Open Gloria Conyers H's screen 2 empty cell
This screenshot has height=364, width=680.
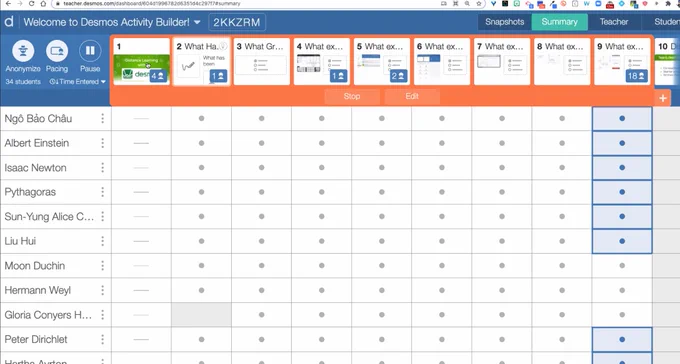(202, 315)
